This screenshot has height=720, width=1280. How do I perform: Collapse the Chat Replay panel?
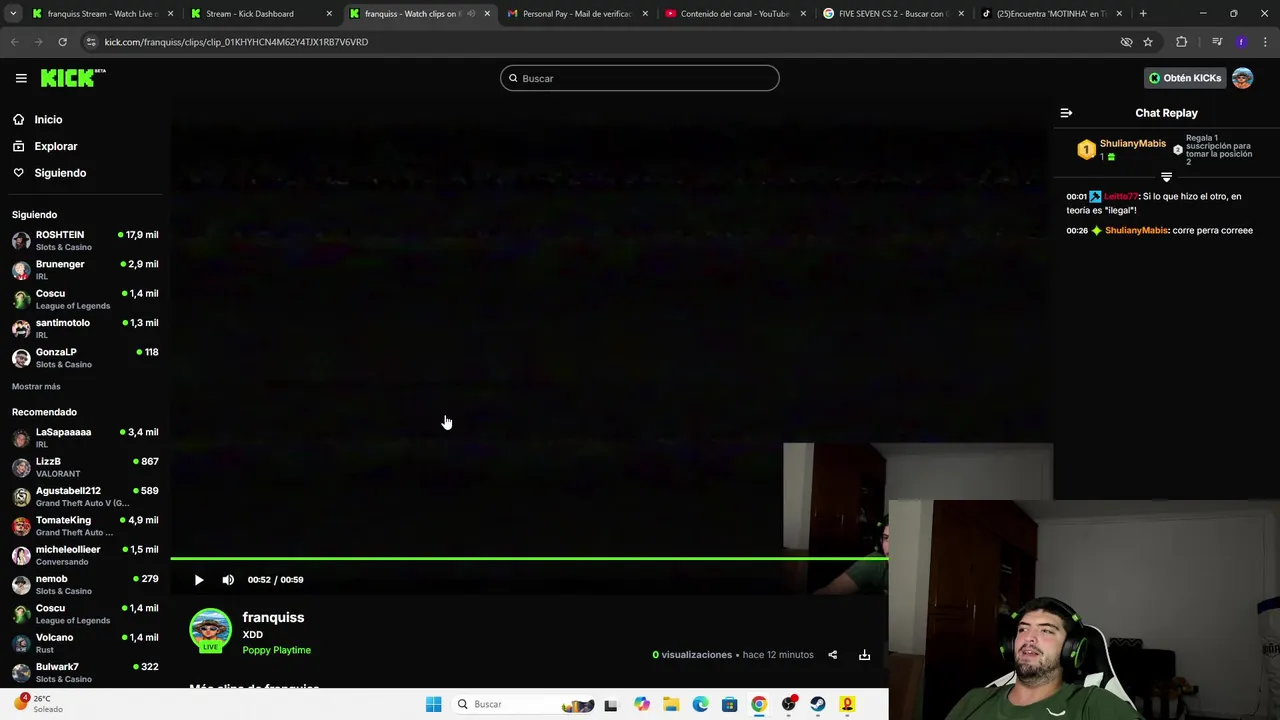[x=1066, y=113]
